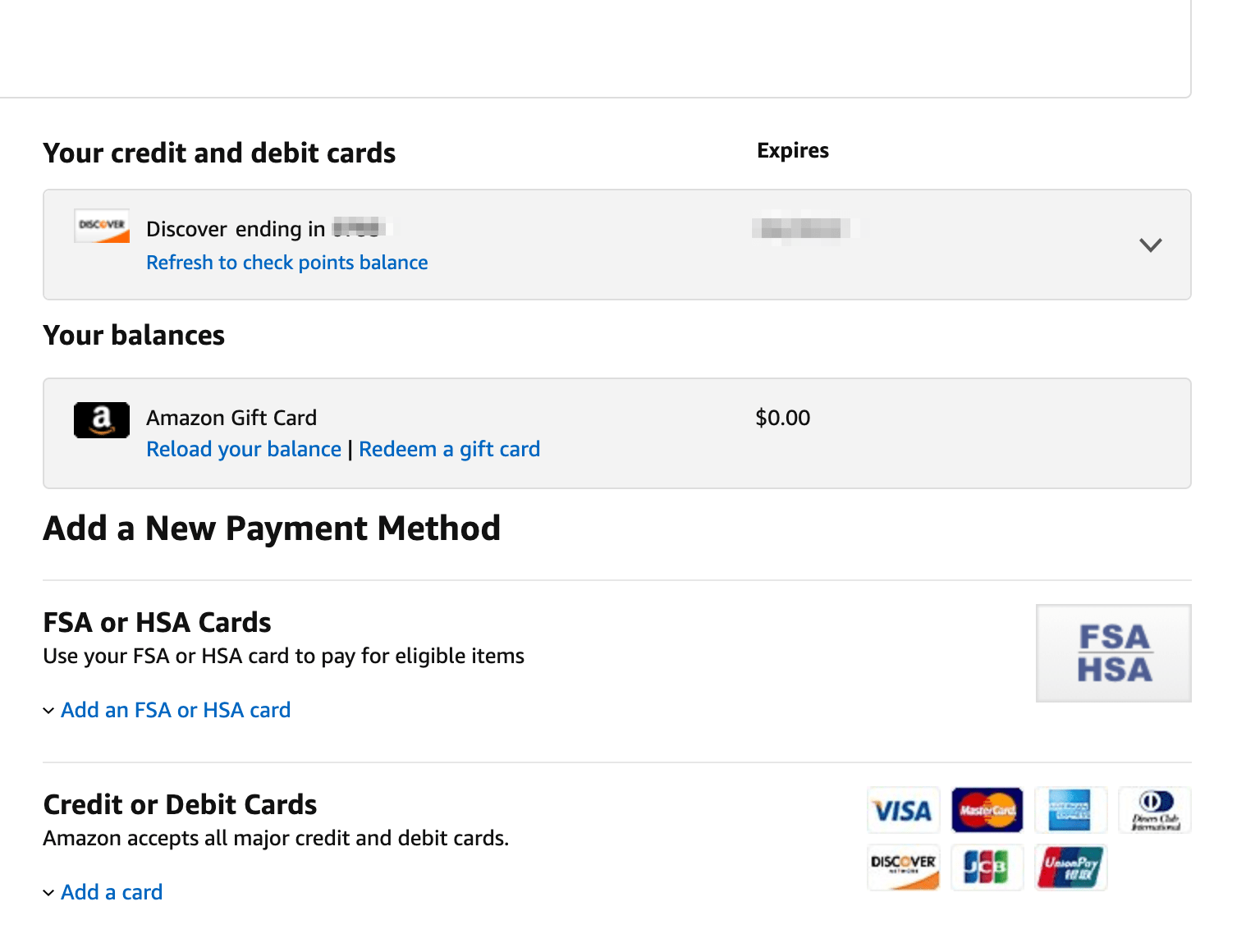
Task: Click the Add a card link
Action: tap(112, 892)
